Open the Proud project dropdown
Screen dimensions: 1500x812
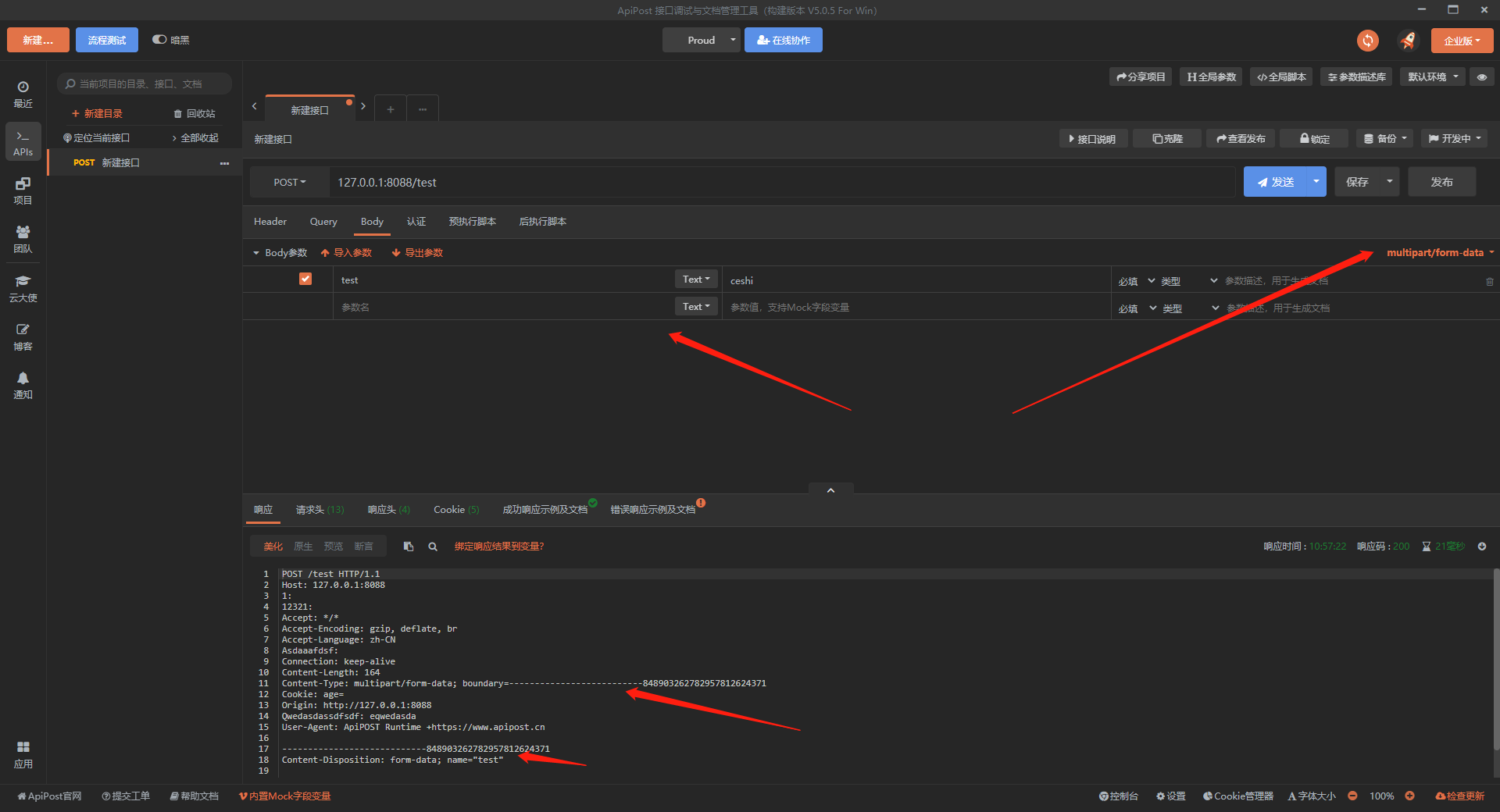click(x=702, y=40)
